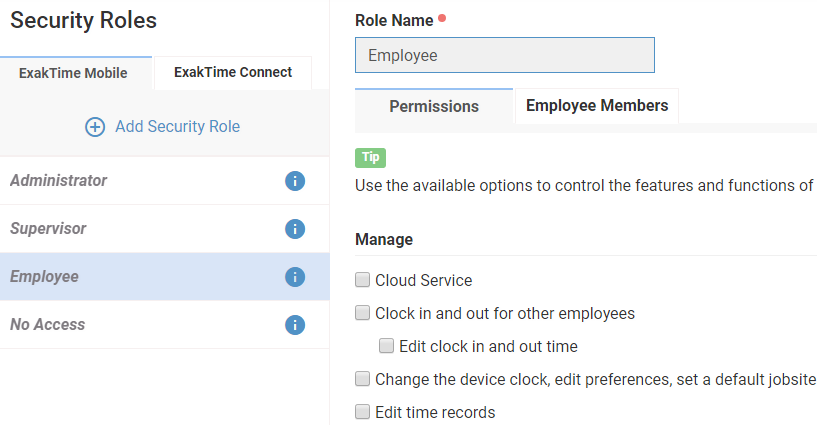Click the Manage section heading
Image resolution: width=817 pixels, height=425 pixels.
click(x=384, y=240)
